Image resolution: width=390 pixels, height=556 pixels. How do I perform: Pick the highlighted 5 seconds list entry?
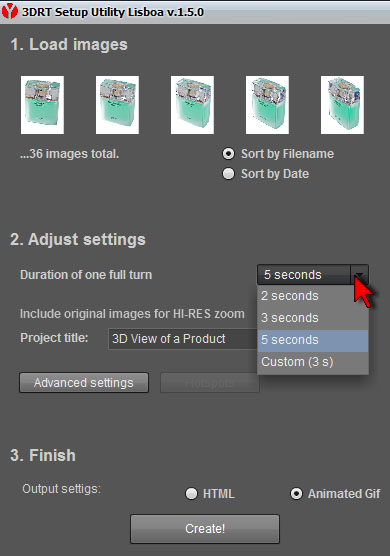pos(313,340)
